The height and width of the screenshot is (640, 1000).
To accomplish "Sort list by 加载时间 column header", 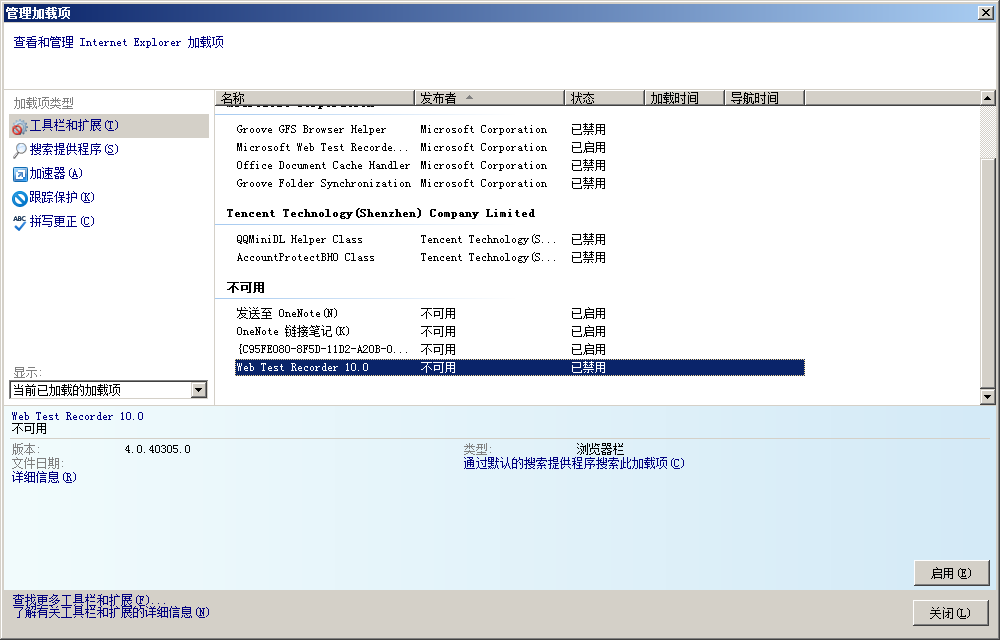I will pos(684,98).
